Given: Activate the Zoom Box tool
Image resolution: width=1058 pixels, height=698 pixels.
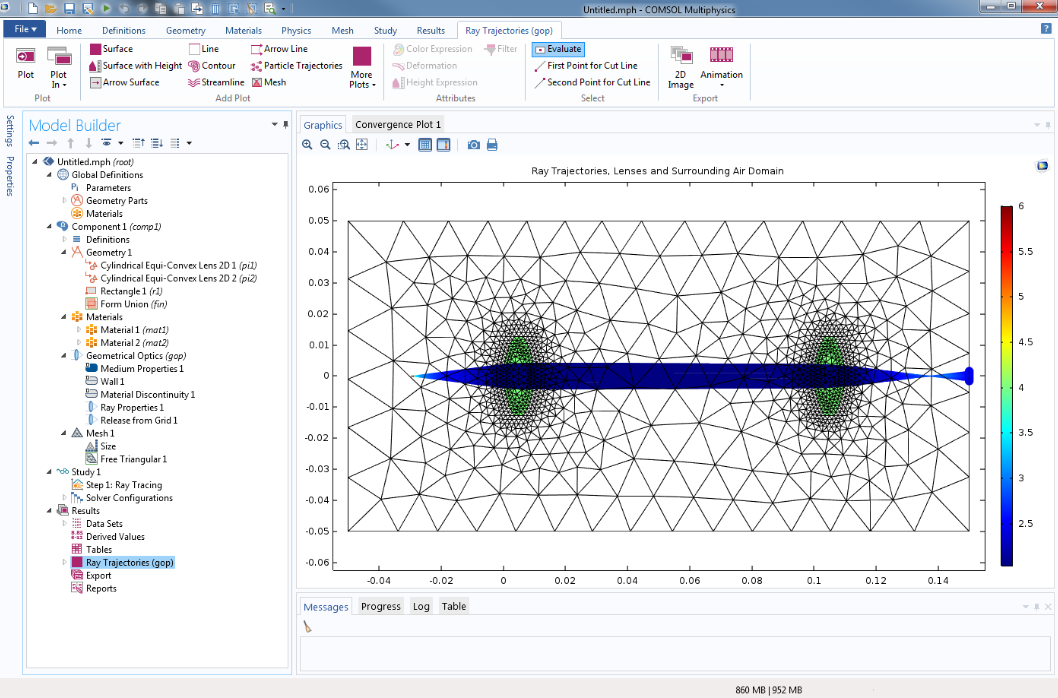Looking at the screenshot, I should pos(343,144).
